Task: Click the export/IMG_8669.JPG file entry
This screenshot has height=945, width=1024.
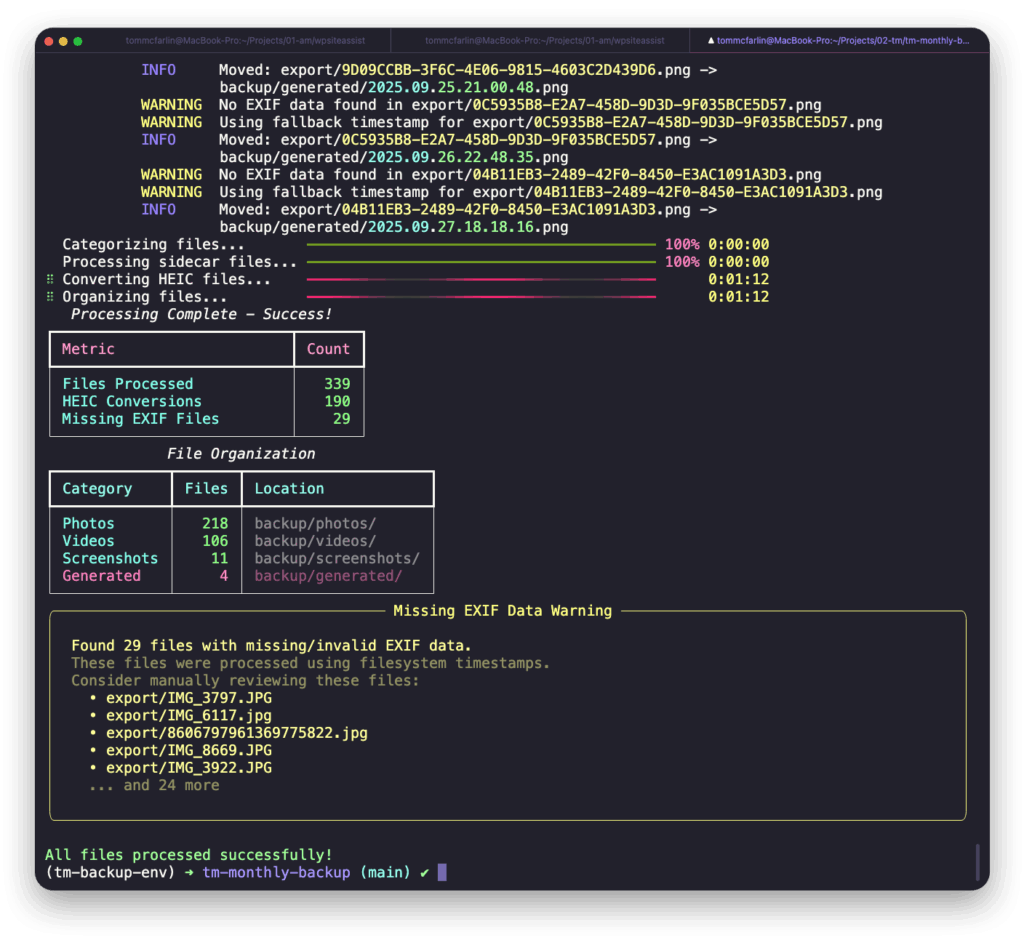Action: 188,750
